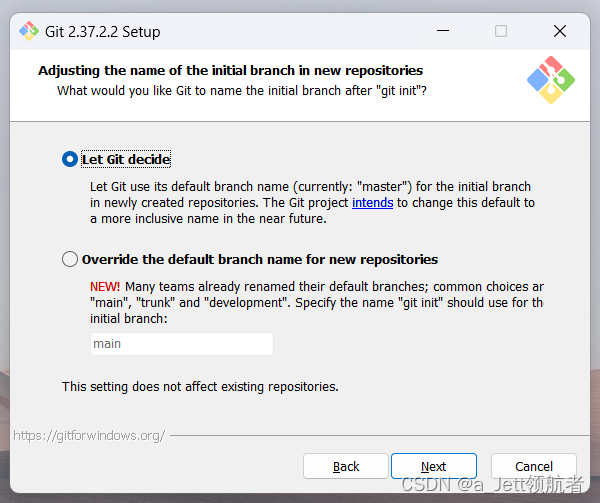Click the red NEW! label
This screenshot has height=503, width=600.
pos(105,286)
